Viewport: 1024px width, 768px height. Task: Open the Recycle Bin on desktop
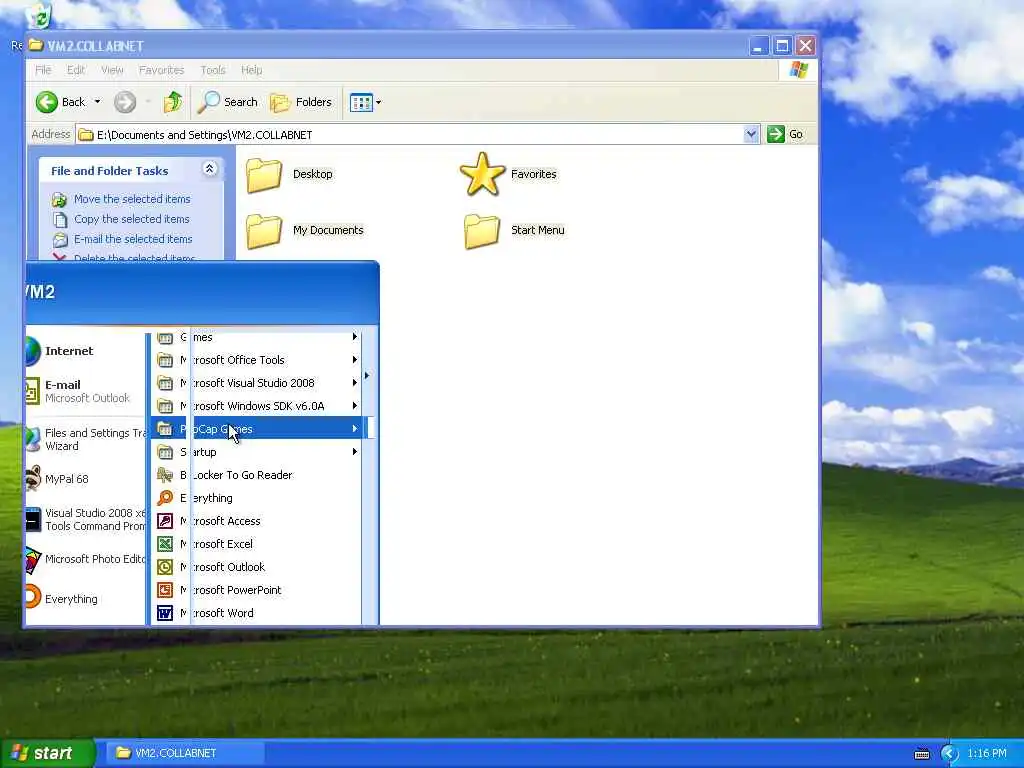pyautogui.click(x=40, y=16)
